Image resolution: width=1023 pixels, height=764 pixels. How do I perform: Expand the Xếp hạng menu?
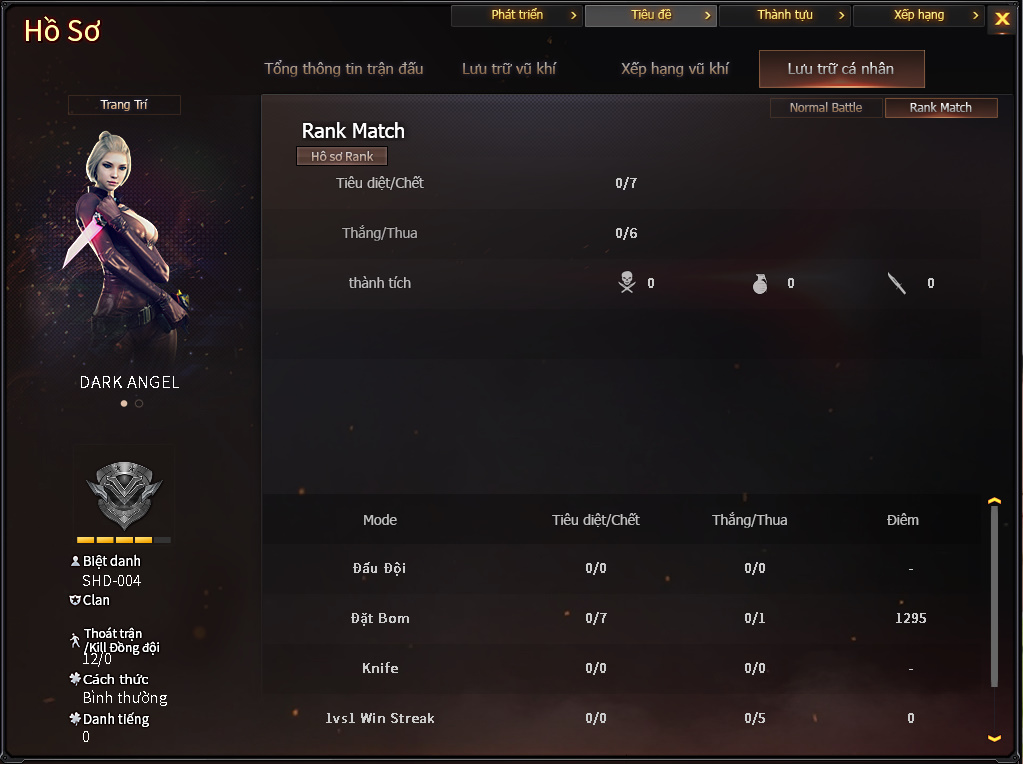919,15
